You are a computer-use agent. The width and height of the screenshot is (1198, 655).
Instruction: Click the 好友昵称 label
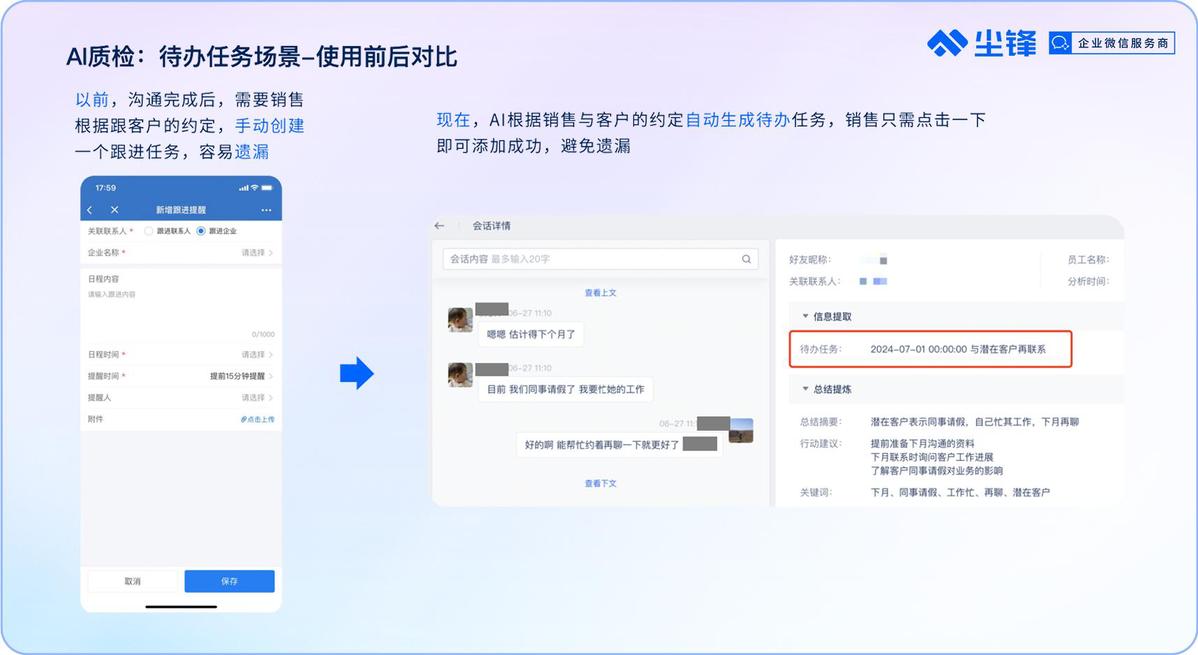809,260
